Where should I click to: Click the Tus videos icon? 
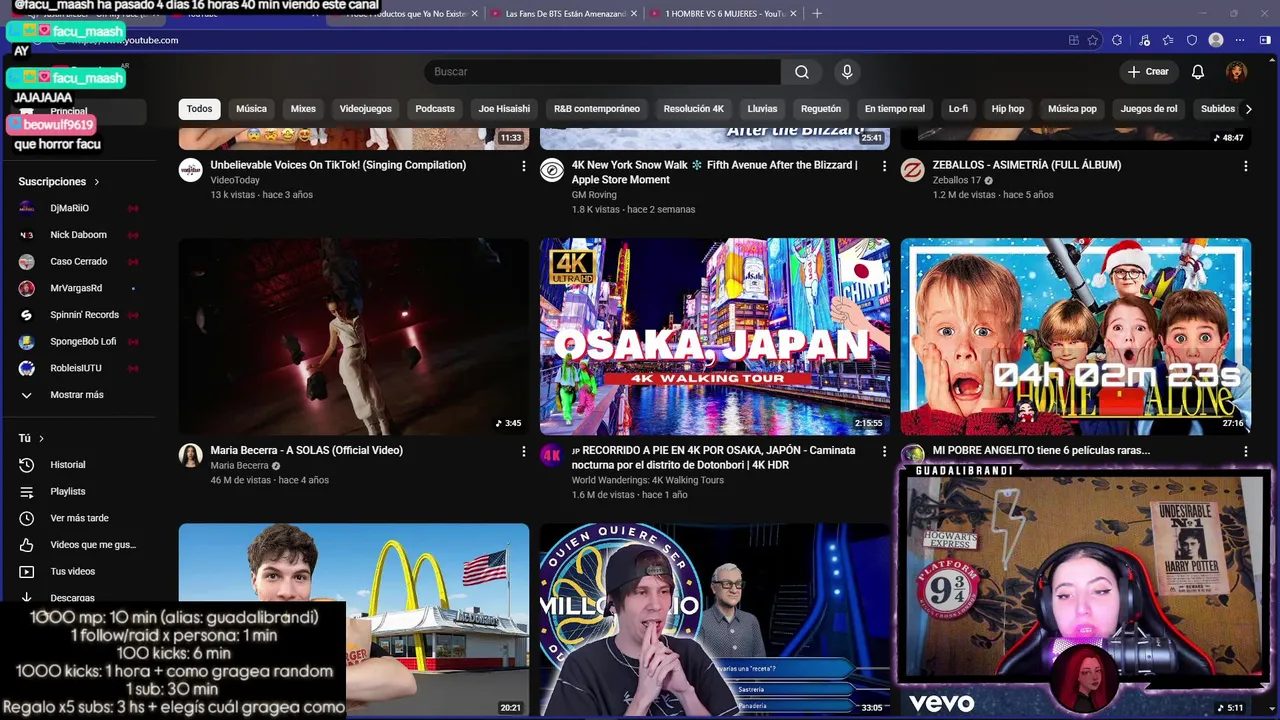27,572
